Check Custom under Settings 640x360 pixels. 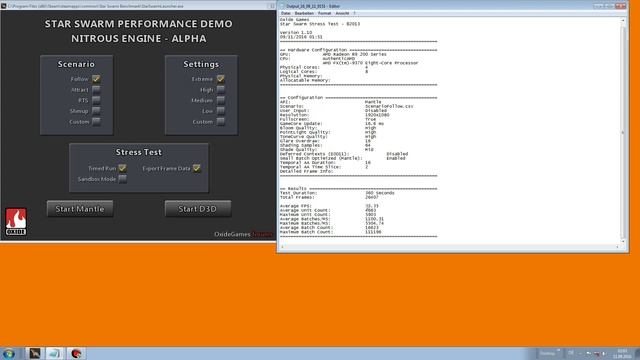coord(220,122)
